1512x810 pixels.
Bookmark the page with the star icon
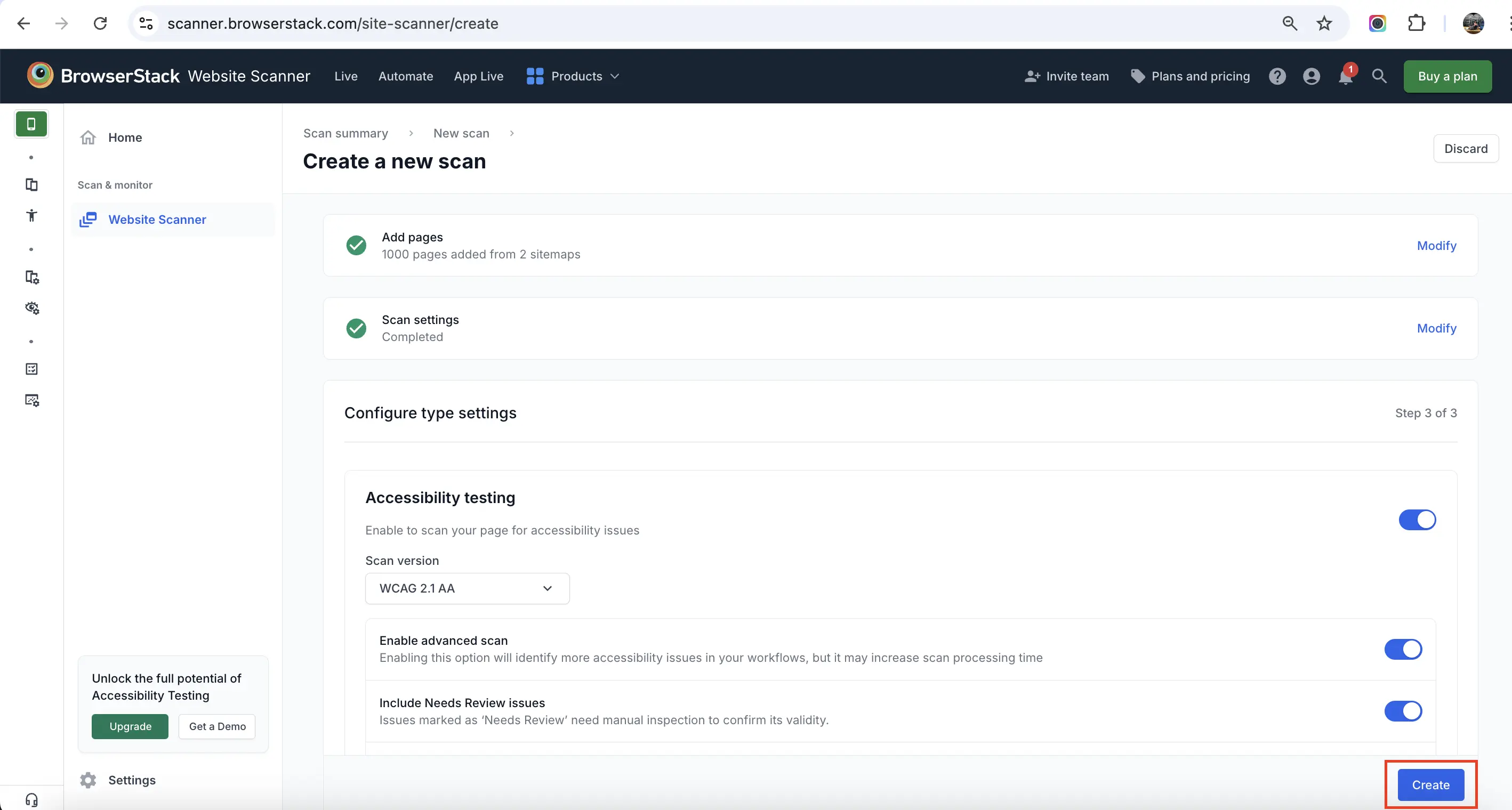click(x=1324, y=23)
